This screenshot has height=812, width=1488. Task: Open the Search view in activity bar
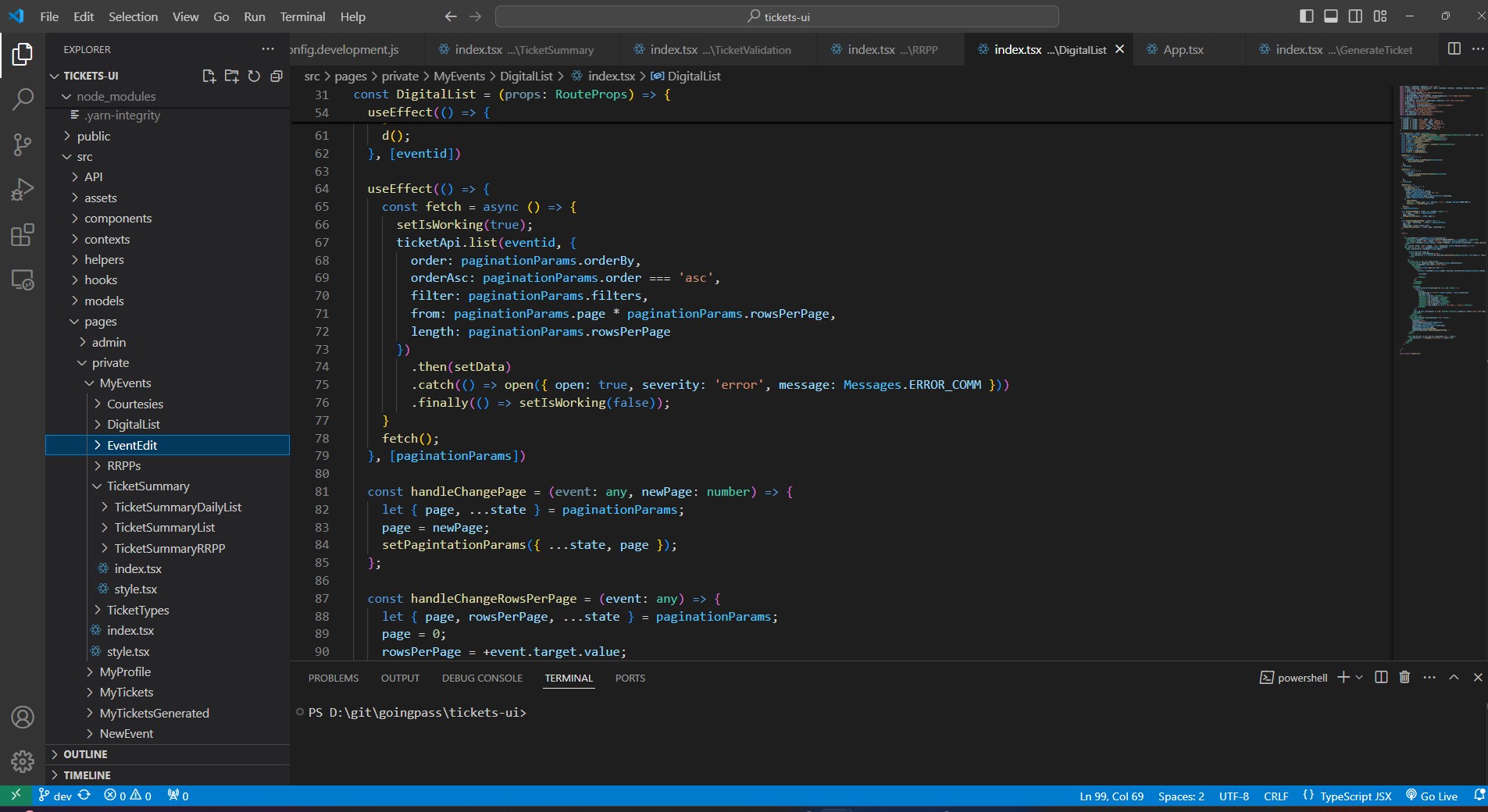pos(23,99)
